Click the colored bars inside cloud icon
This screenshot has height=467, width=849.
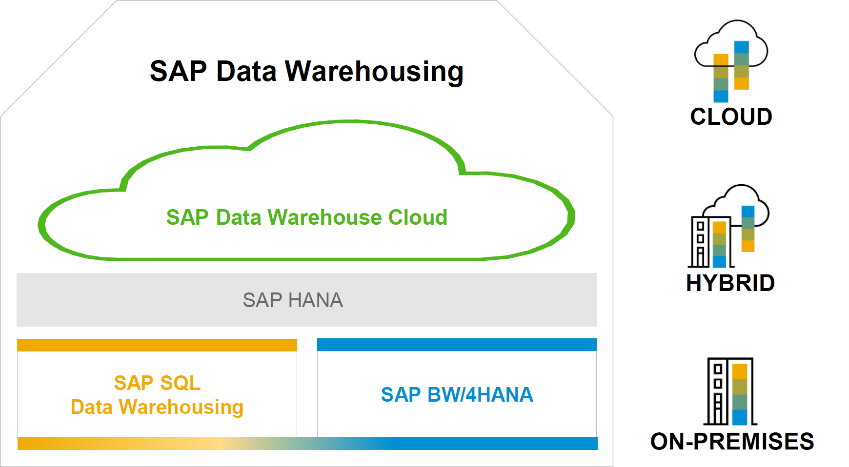pyautogui.click(x=732, y=71)
